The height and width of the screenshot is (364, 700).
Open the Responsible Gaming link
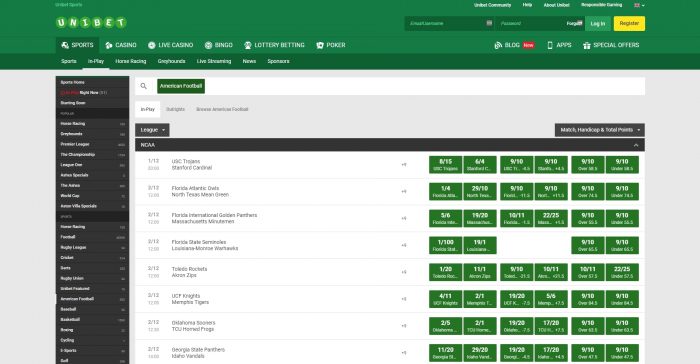click(x=601, y=5)
